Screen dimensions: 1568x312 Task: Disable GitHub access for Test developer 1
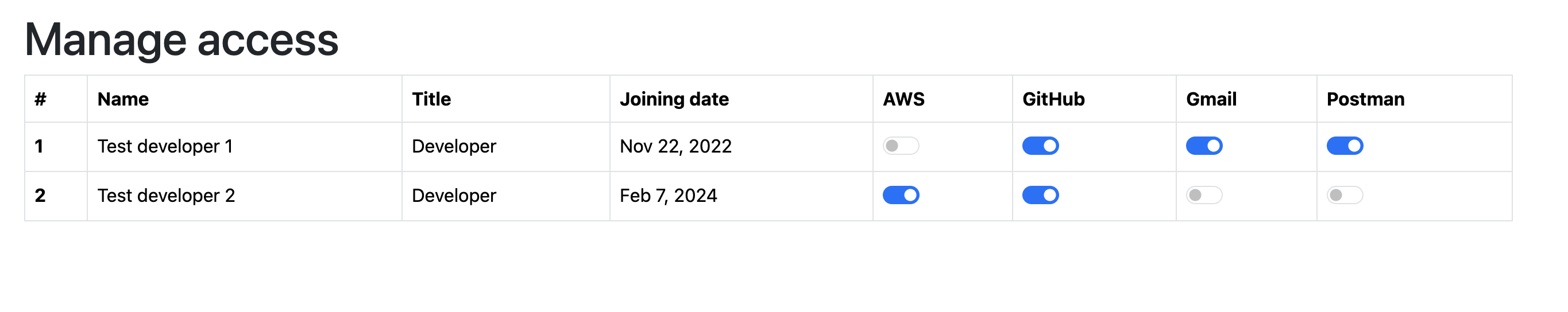tap(1040, 146)
